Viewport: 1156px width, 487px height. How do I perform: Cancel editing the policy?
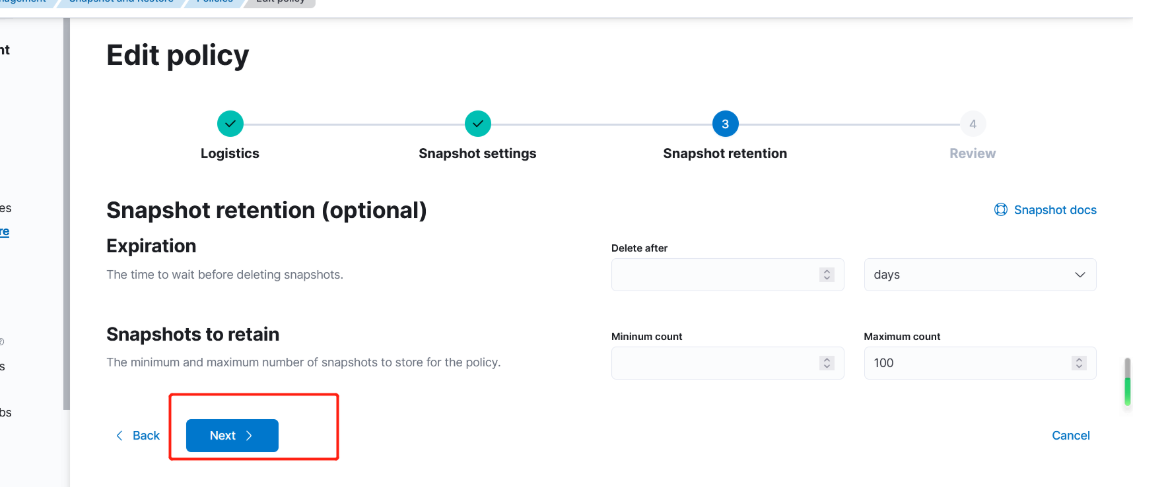pyautogui.click(x=1070, y=435)
